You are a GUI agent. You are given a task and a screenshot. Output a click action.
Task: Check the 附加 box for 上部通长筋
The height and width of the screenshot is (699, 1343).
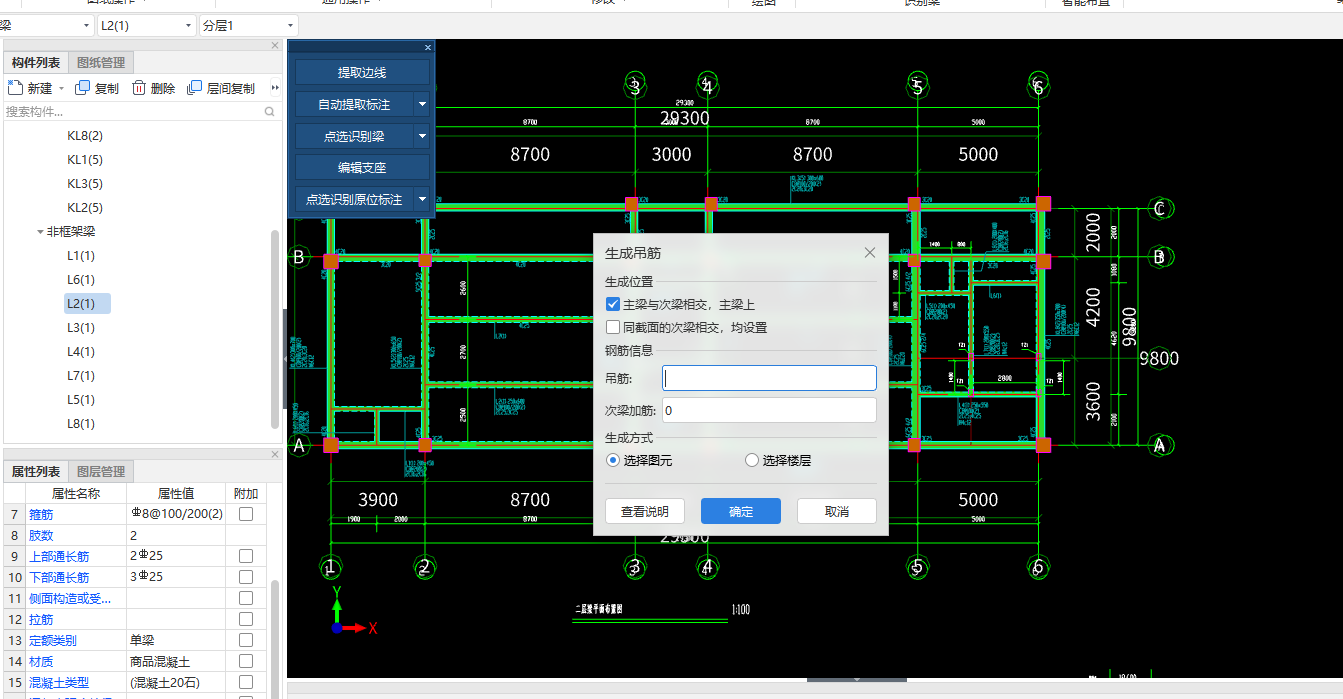tap(246, 556)
